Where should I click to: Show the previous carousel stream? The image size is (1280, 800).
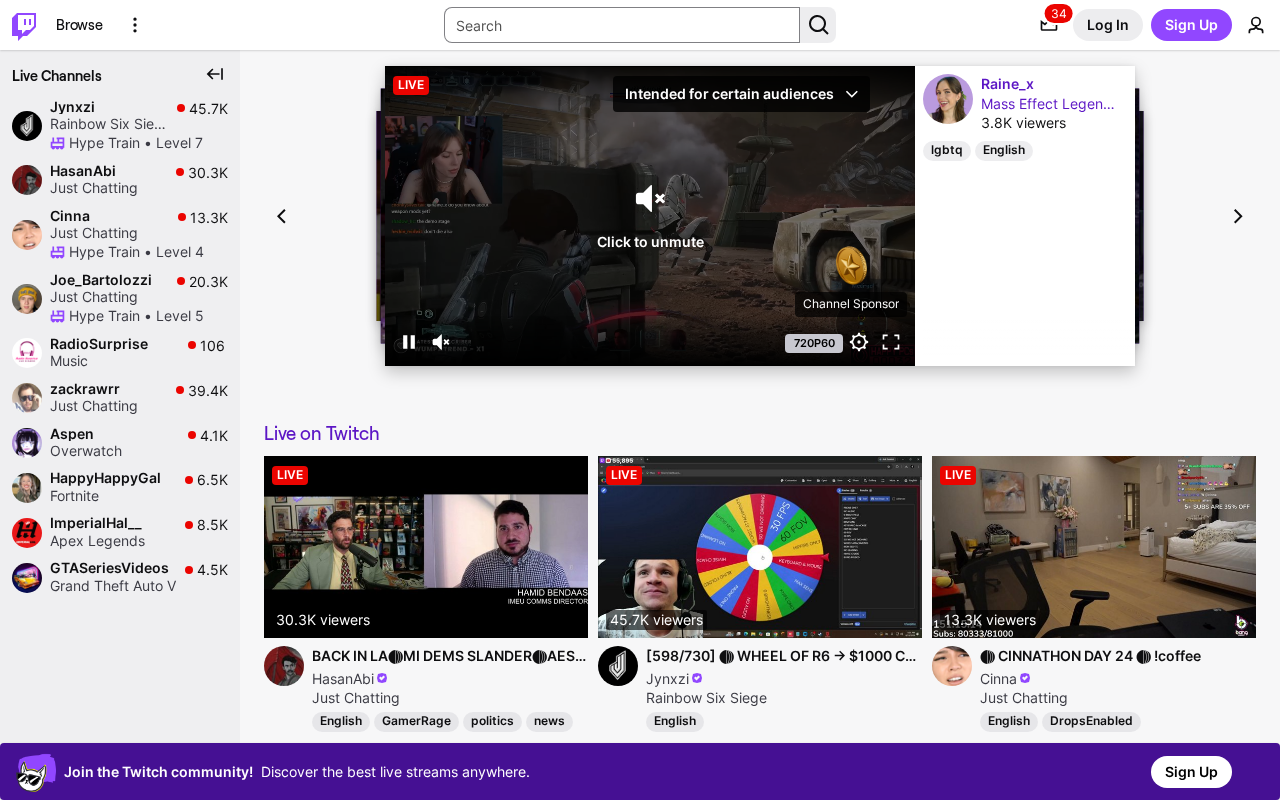(281, 216)
